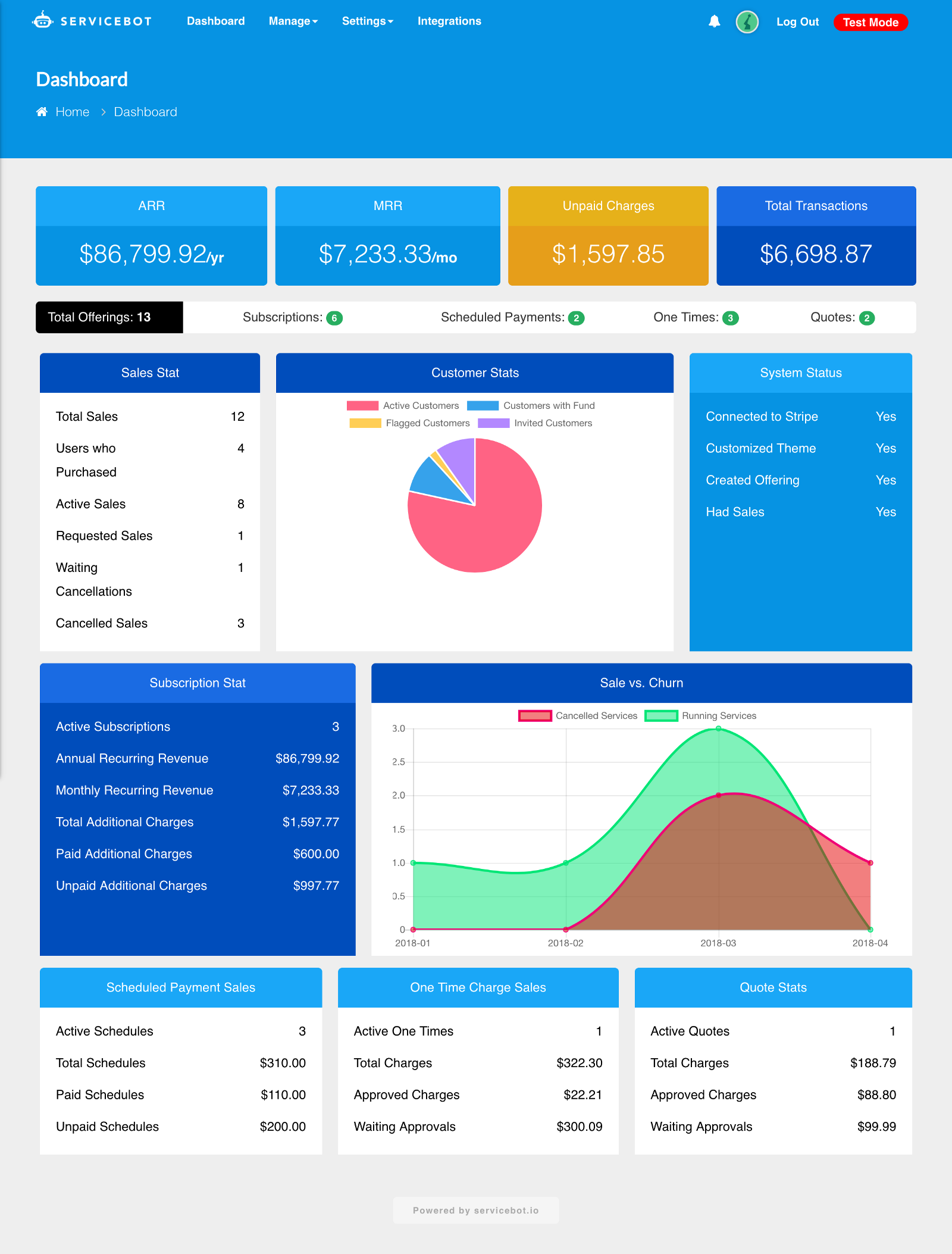Screen dimensions: 952x1254
Task: Click the Created Offering status row
Action: (801, 480)
